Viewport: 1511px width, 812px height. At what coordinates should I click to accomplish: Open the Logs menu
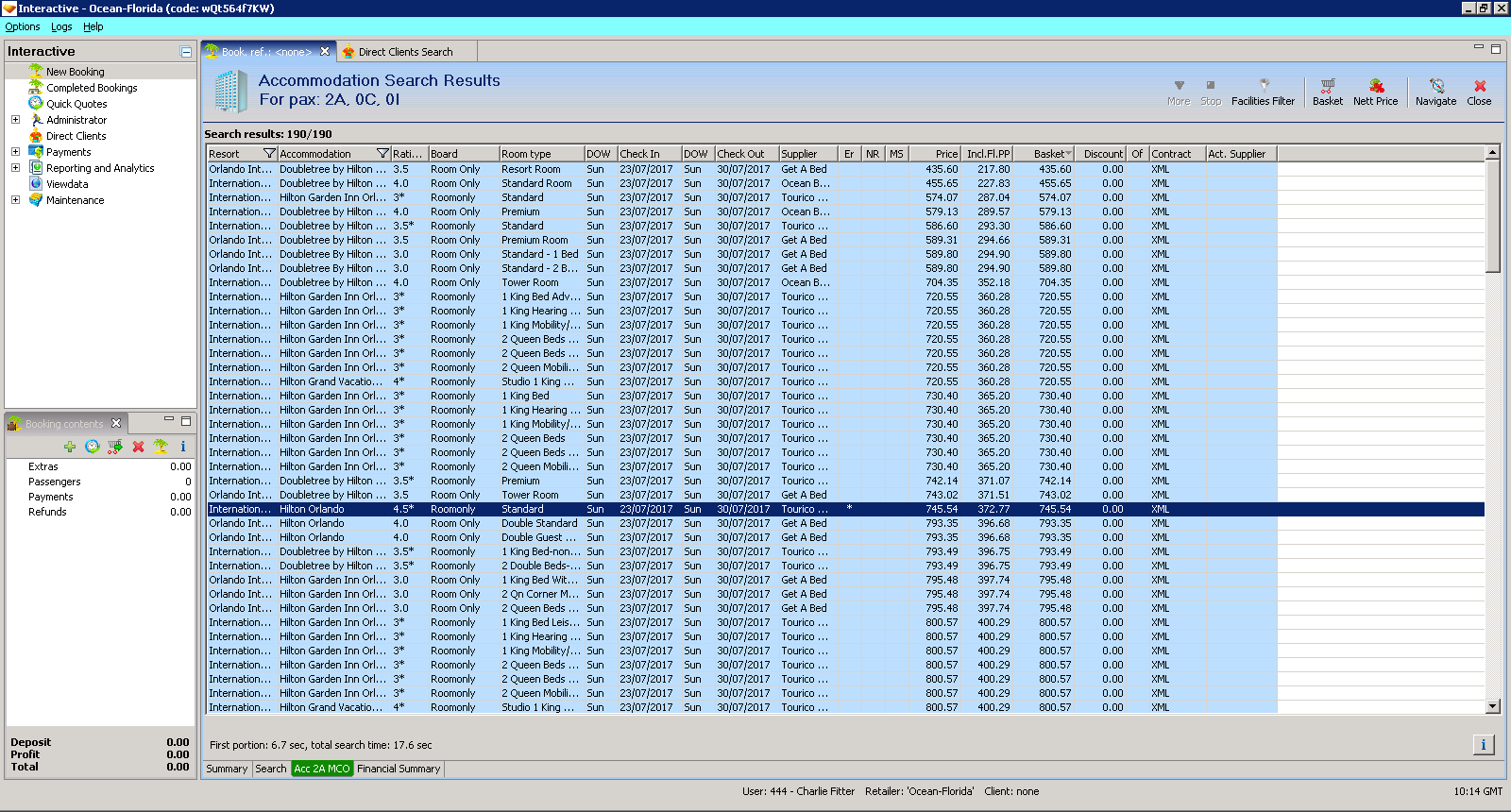[61, 26]
